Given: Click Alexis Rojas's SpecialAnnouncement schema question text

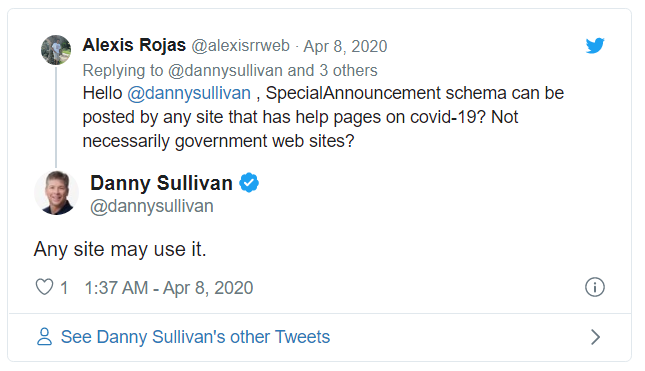Looking at the screenshot, I should point(323,117).
